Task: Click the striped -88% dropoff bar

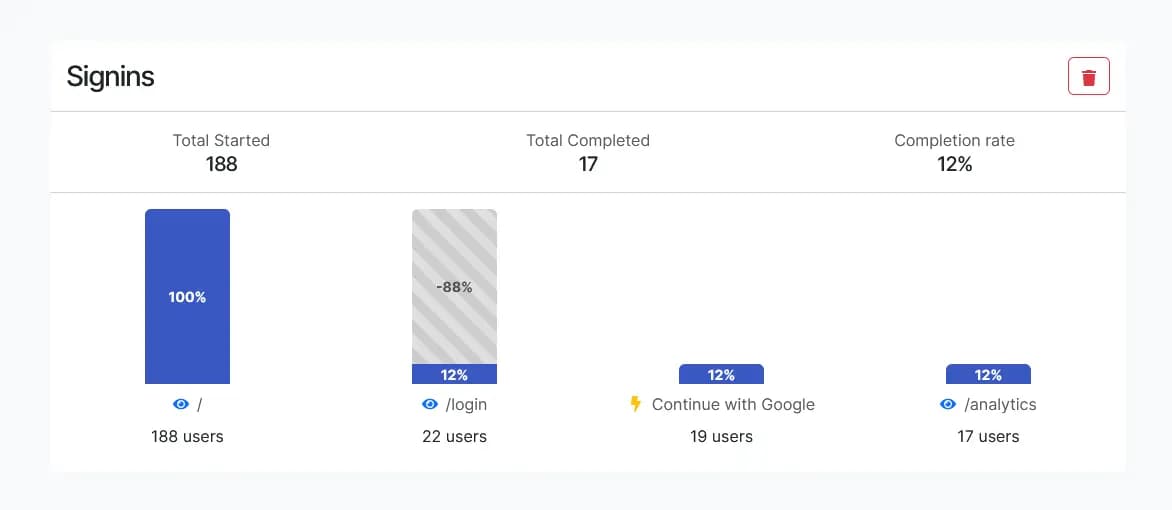Action: pyautogui.click(x=454, y=286)
